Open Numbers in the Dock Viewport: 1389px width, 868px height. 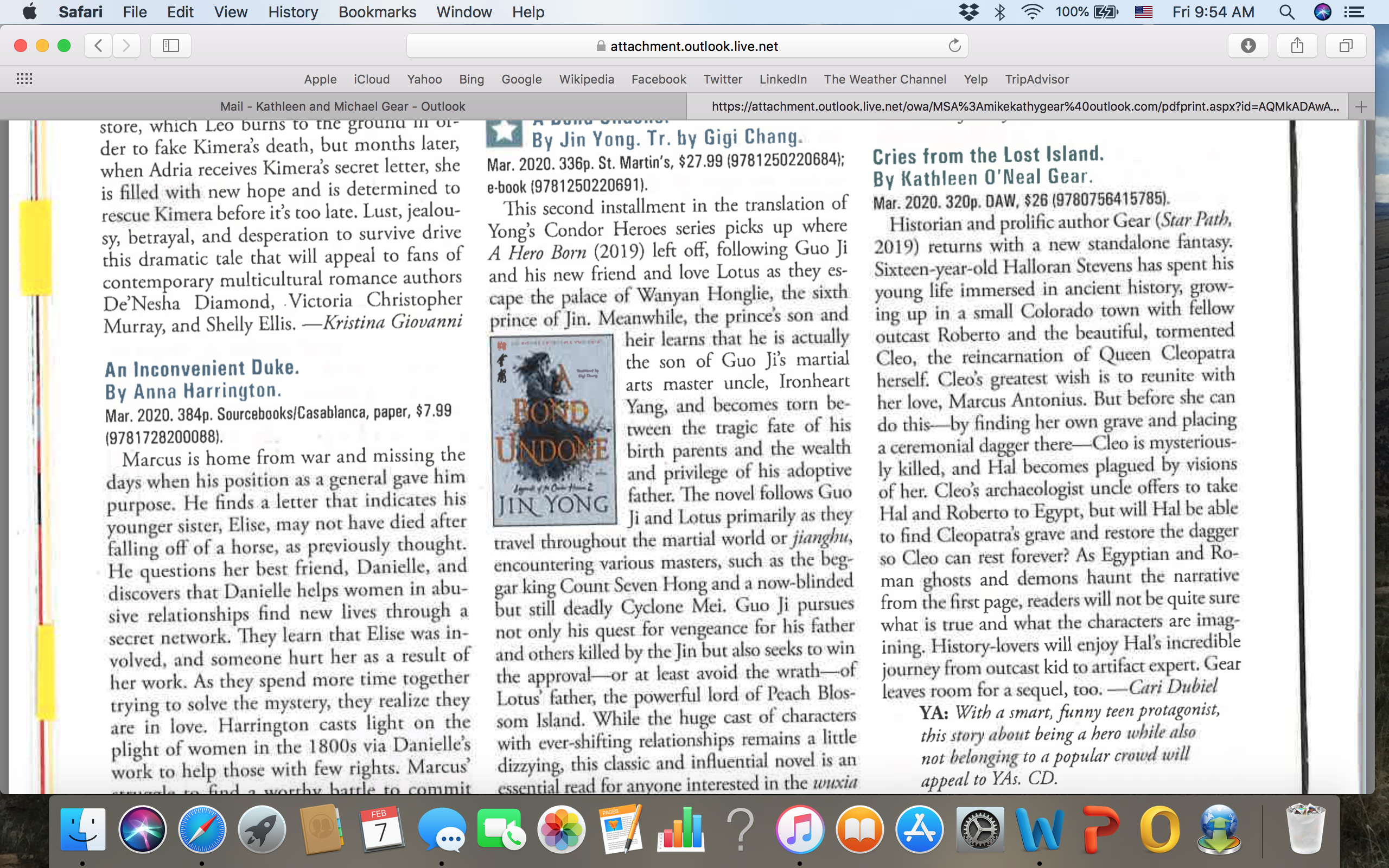tap(681, 829)
